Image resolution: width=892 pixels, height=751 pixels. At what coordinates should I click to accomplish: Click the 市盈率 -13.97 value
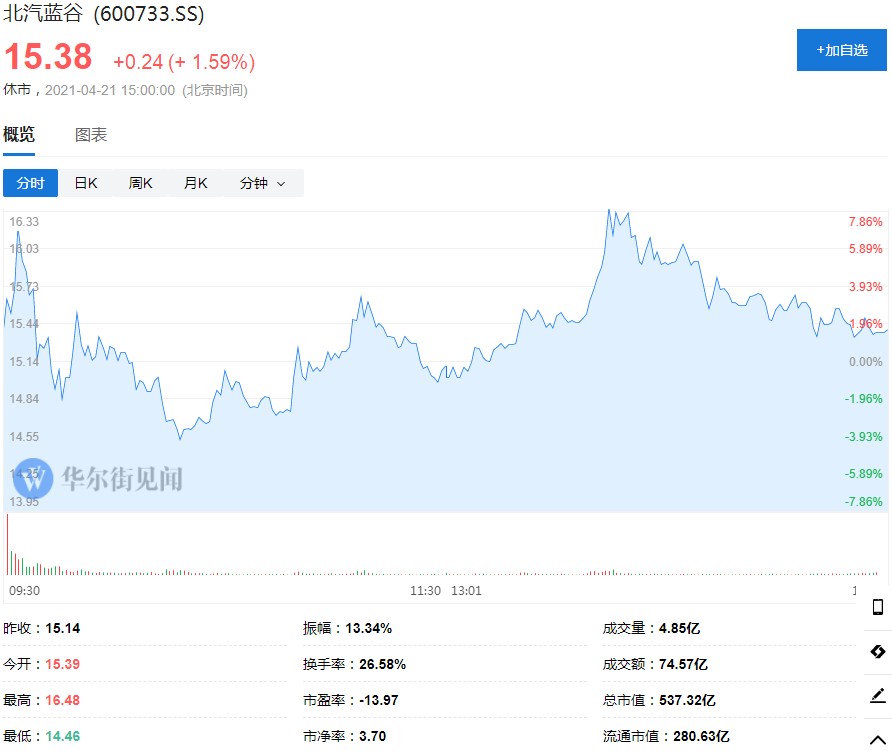(379, 700)
